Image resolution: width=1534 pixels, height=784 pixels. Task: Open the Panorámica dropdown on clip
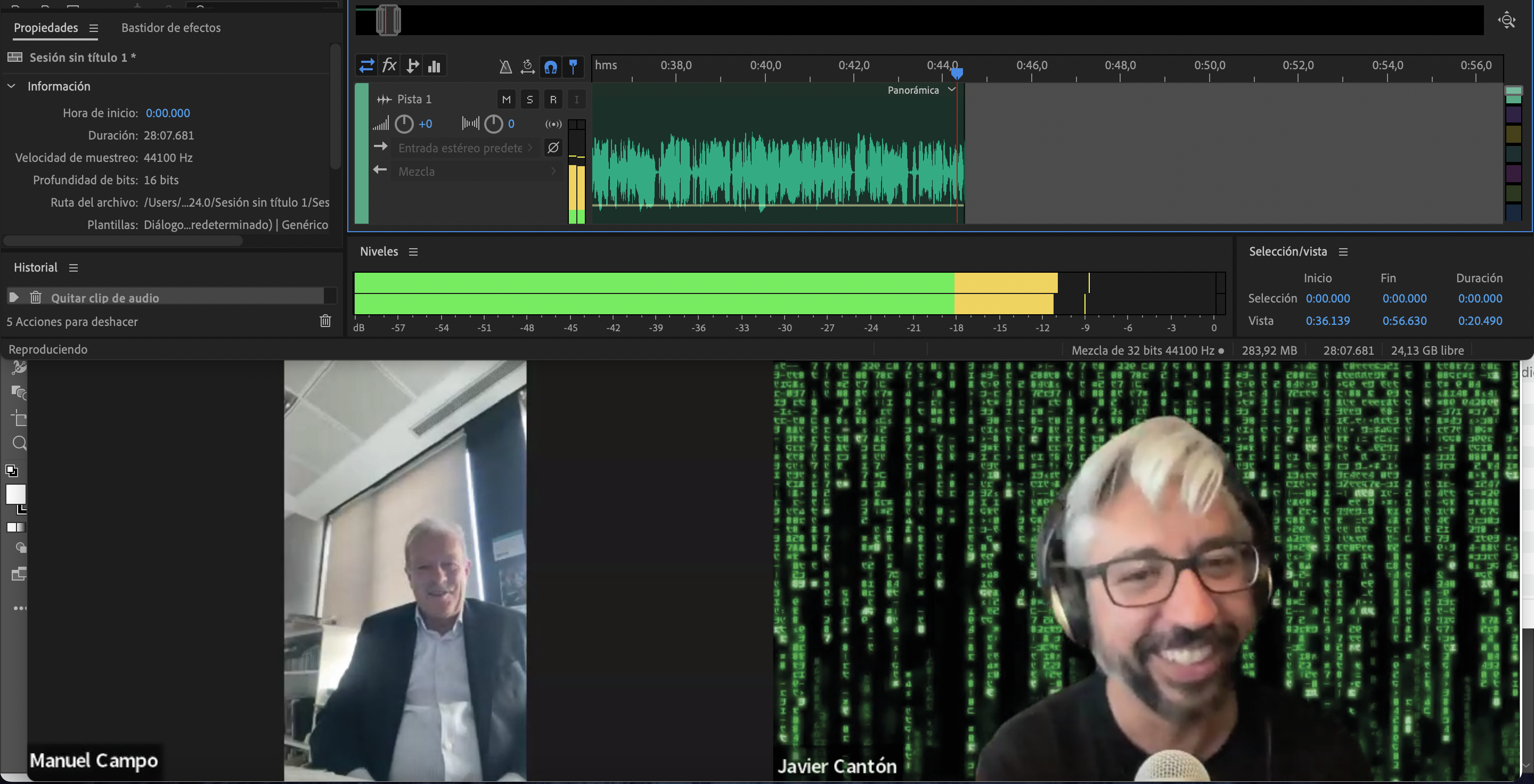click(x=952, y=90)
